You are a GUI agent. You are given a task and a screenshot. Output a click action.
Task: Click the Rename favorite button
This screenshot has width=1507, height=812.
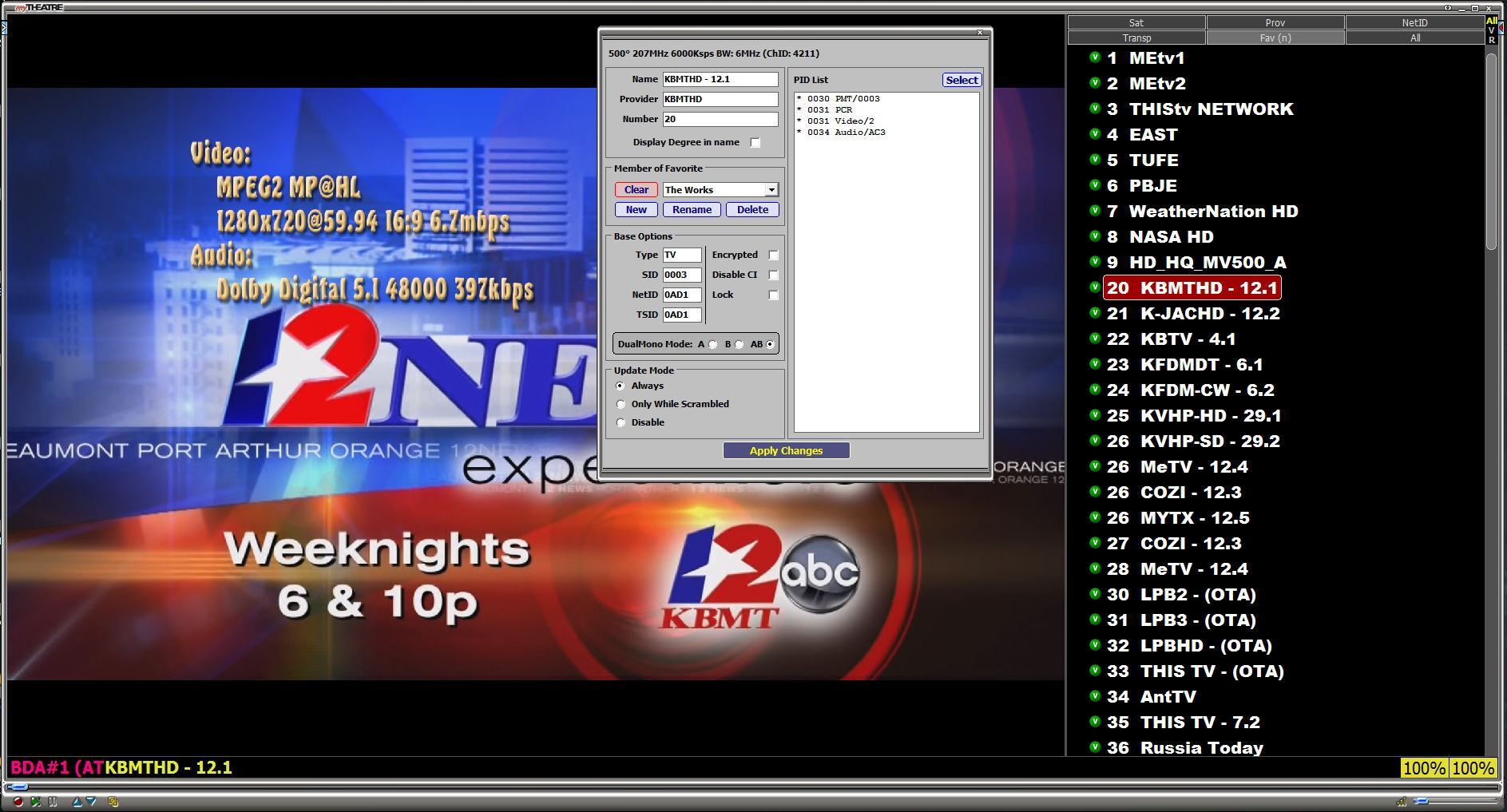[692, 209]
